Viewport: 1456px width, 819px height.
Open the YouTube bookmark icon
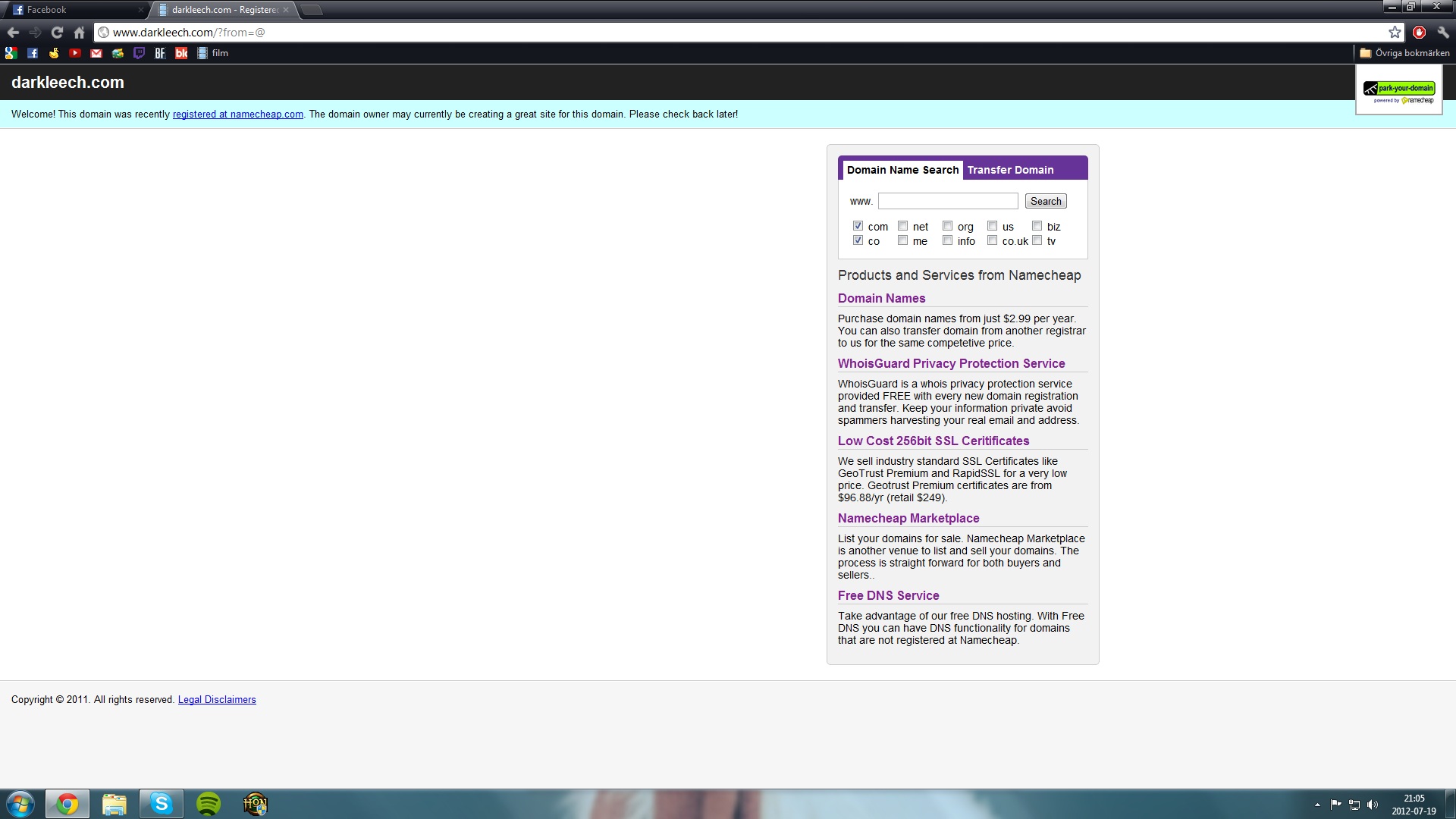click(75, 53)
